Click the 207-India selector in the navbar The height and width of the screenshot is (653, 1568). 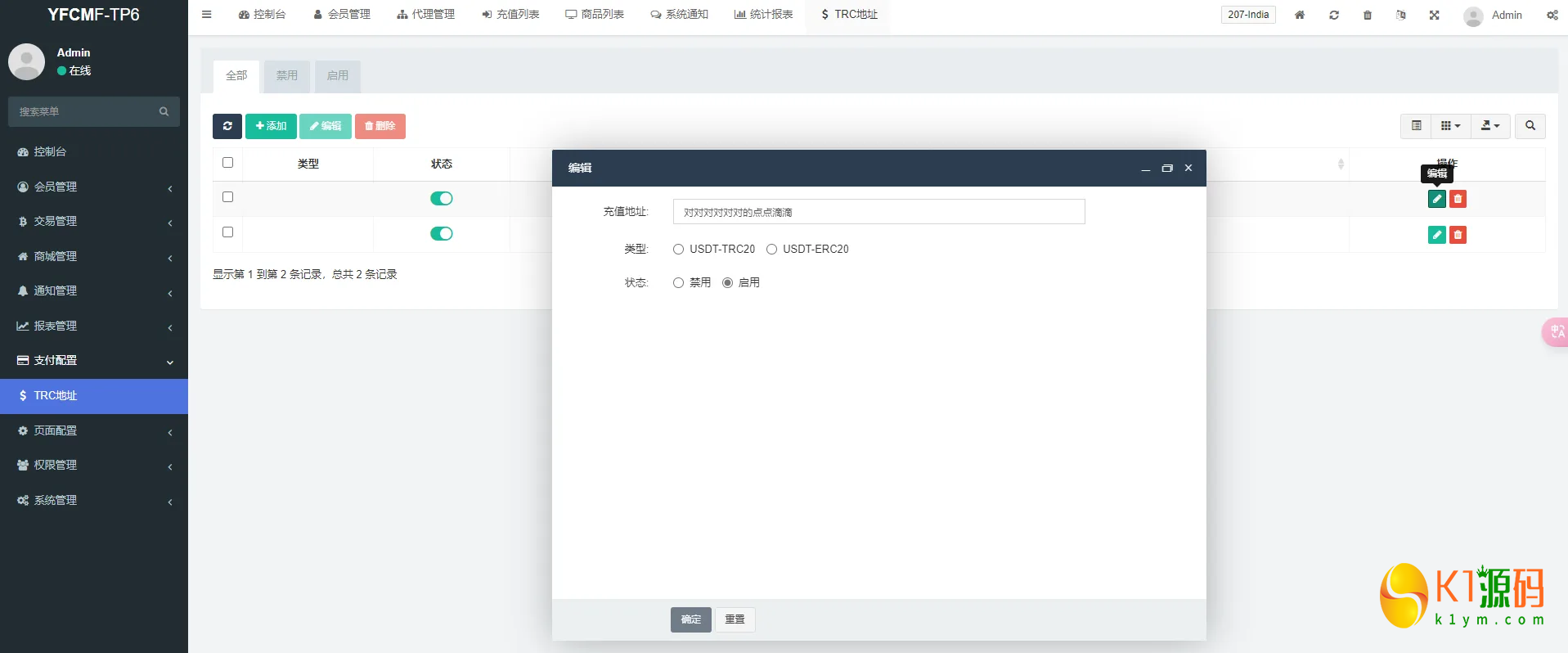pos(1248,15)
